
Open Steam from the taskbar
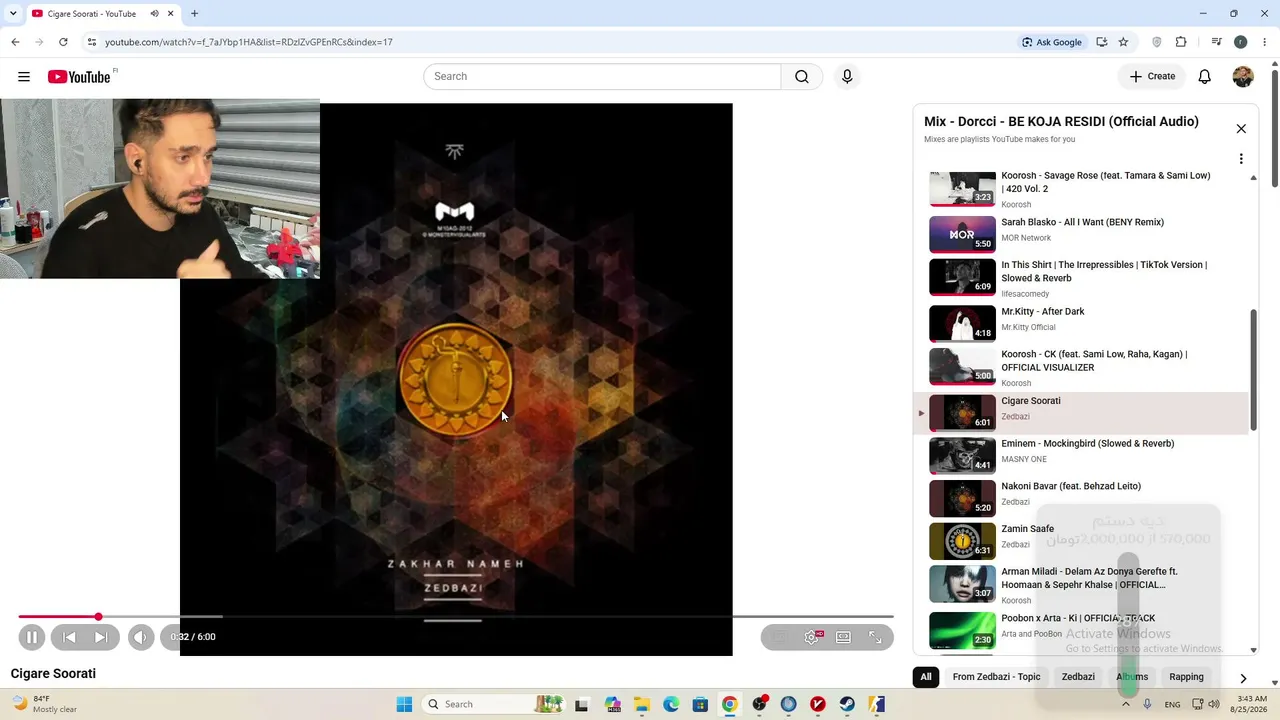coord(847,704)
